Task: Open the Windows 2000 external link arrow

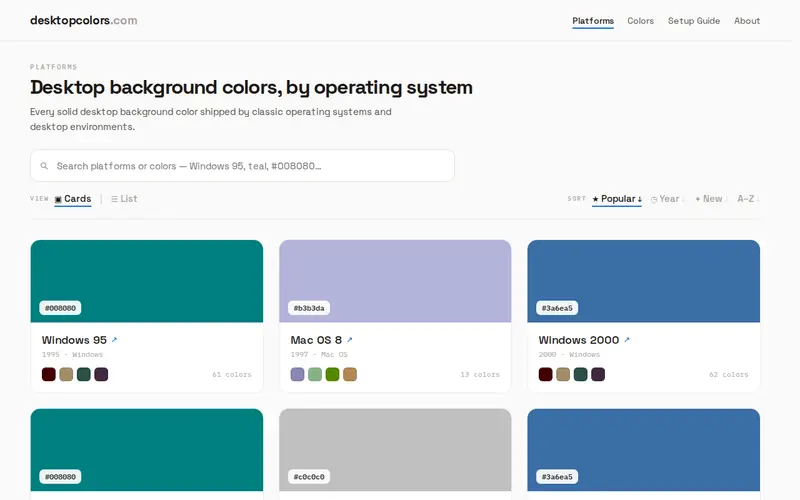Action: (627, 340)
